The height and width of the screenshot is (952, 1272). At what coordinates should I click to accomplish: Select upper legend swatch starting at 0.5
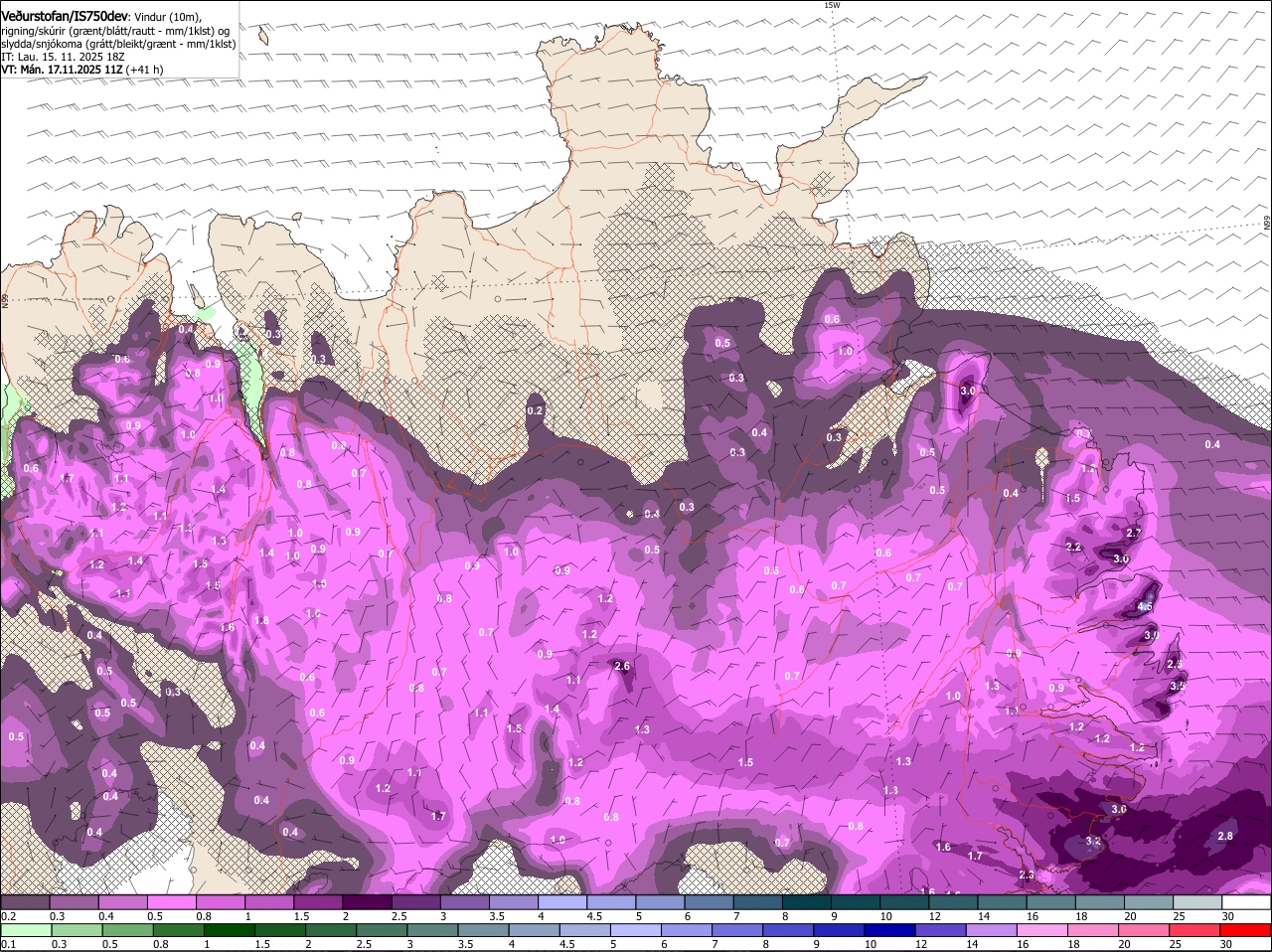click(x=171, y=902)
